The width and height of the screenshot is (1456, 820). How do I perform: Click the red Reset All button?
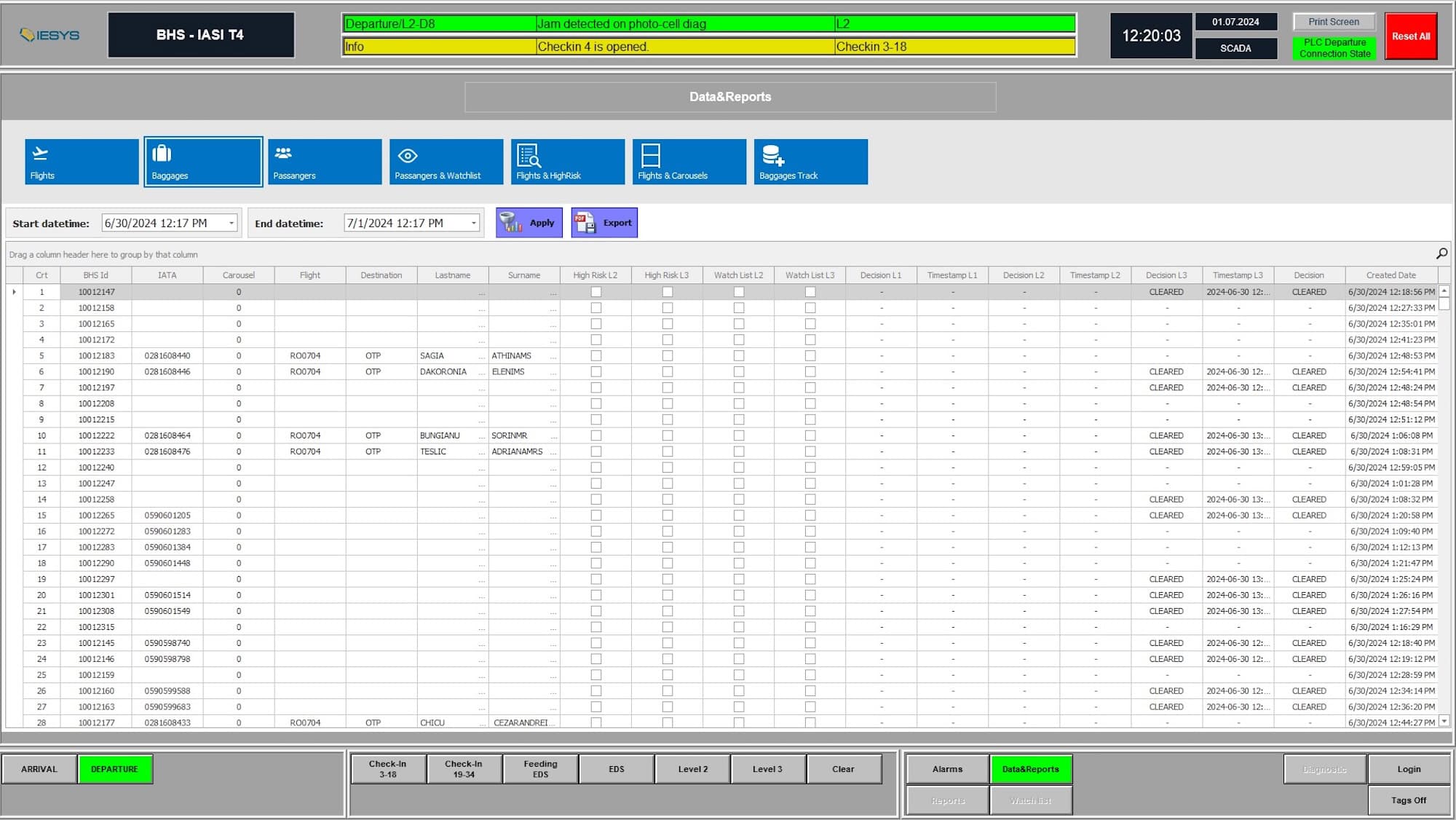click(x=1410, y=36)
